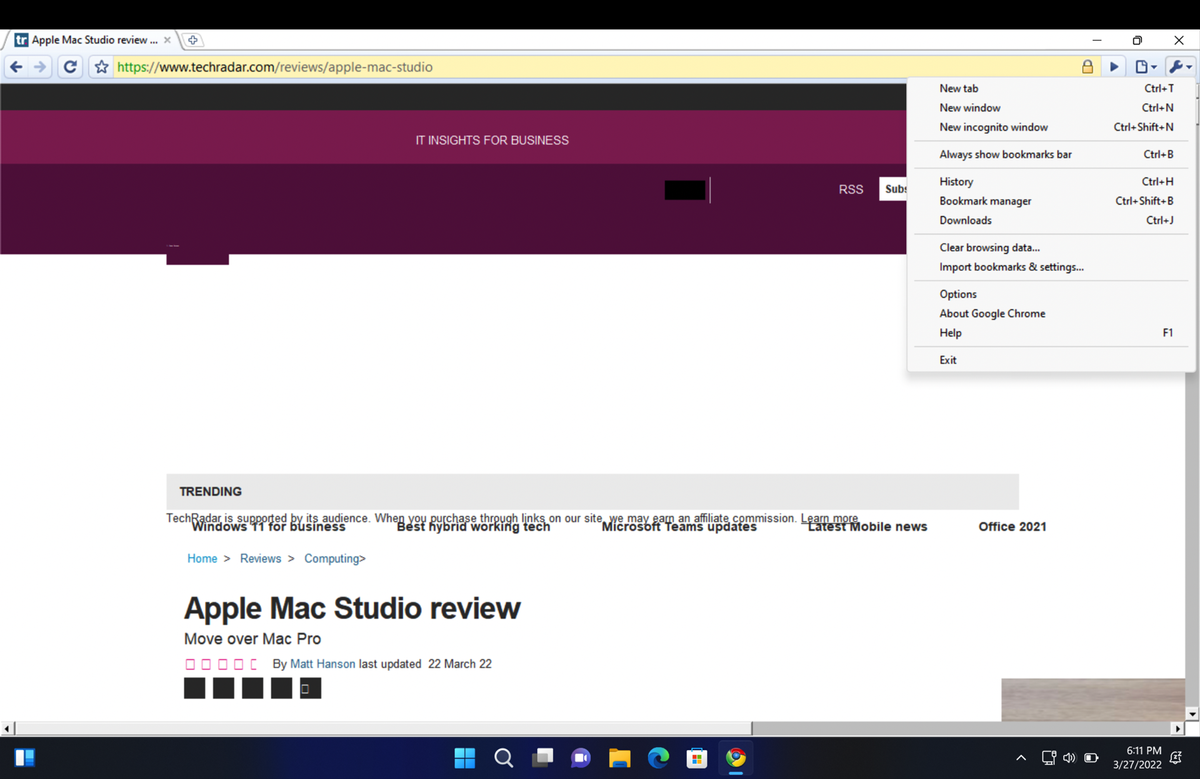Image resolution: width=1200 pixels, height=779 pixels.
Task: Show hidden system tray icons chevron
Action: point(1021,757)
